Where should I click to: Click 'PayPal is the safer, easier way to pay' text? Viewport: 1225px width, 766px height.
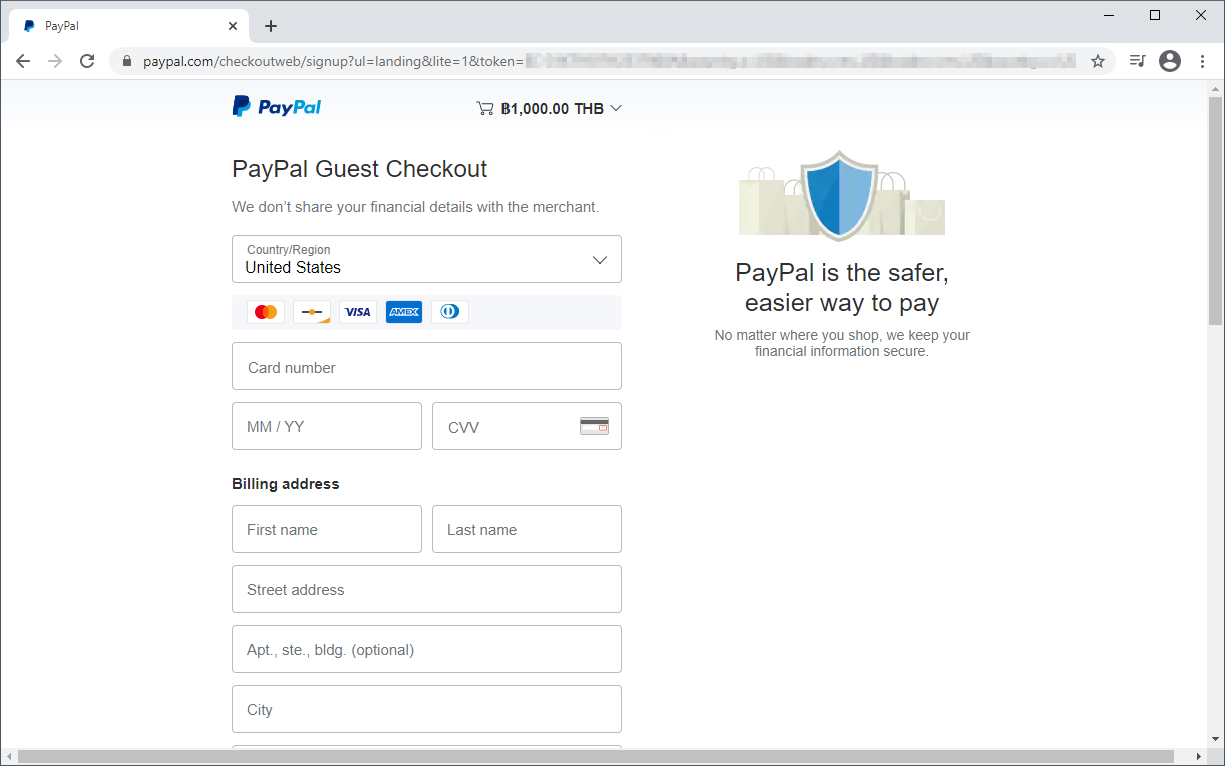tap(842, 287)
